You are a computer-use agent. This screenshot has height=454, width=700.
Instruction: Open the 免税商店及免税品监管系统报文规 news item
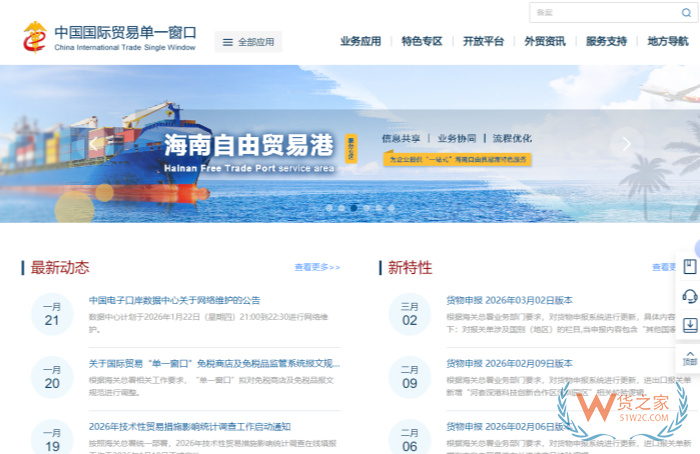pyautogui.click(x=214, y=363)
